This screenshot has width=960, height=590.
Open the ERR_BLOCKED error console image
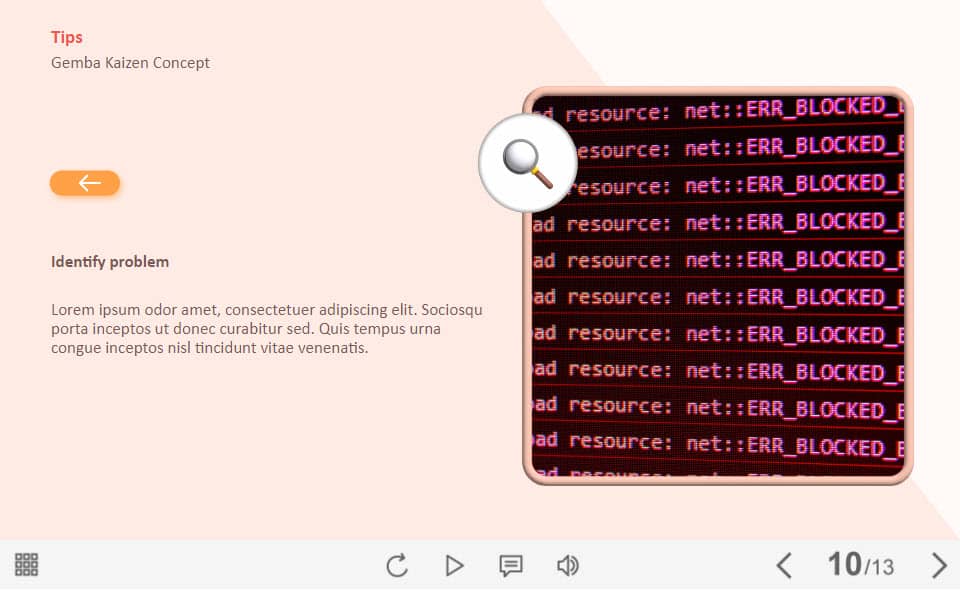720,300
